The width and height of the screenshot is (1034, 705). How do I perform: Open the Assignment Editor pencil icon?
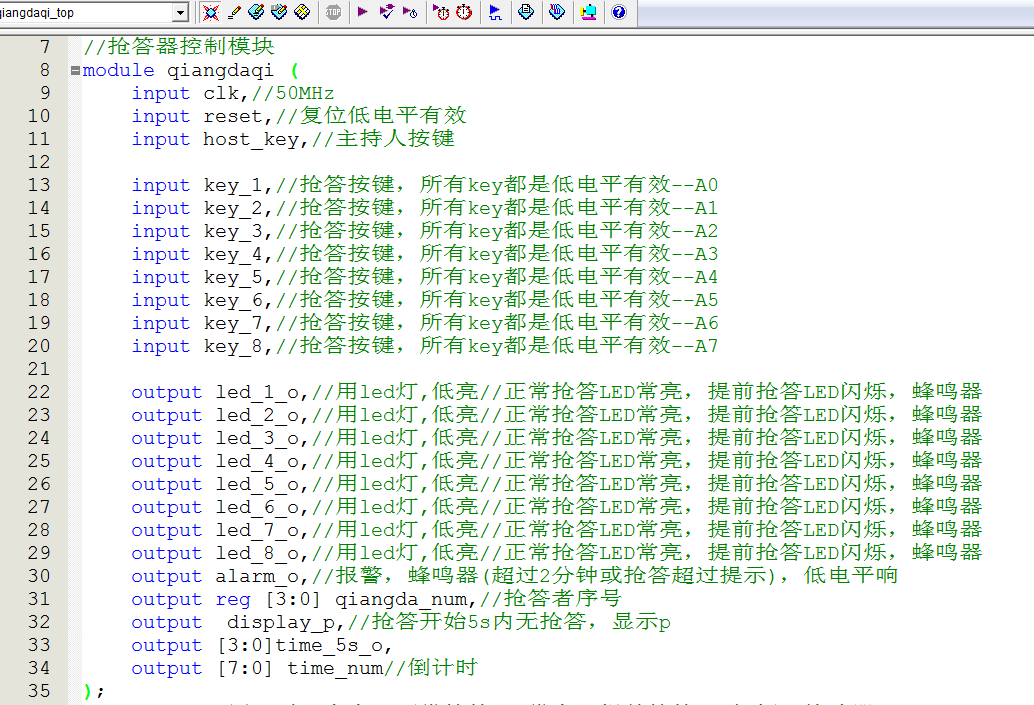(233, 12)
